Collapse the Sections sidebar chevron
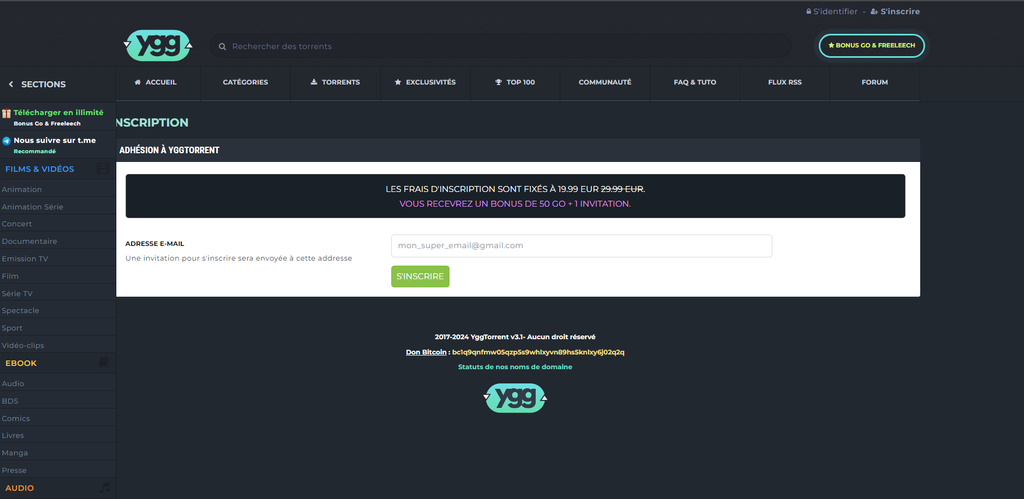 (x=10, y=84)
